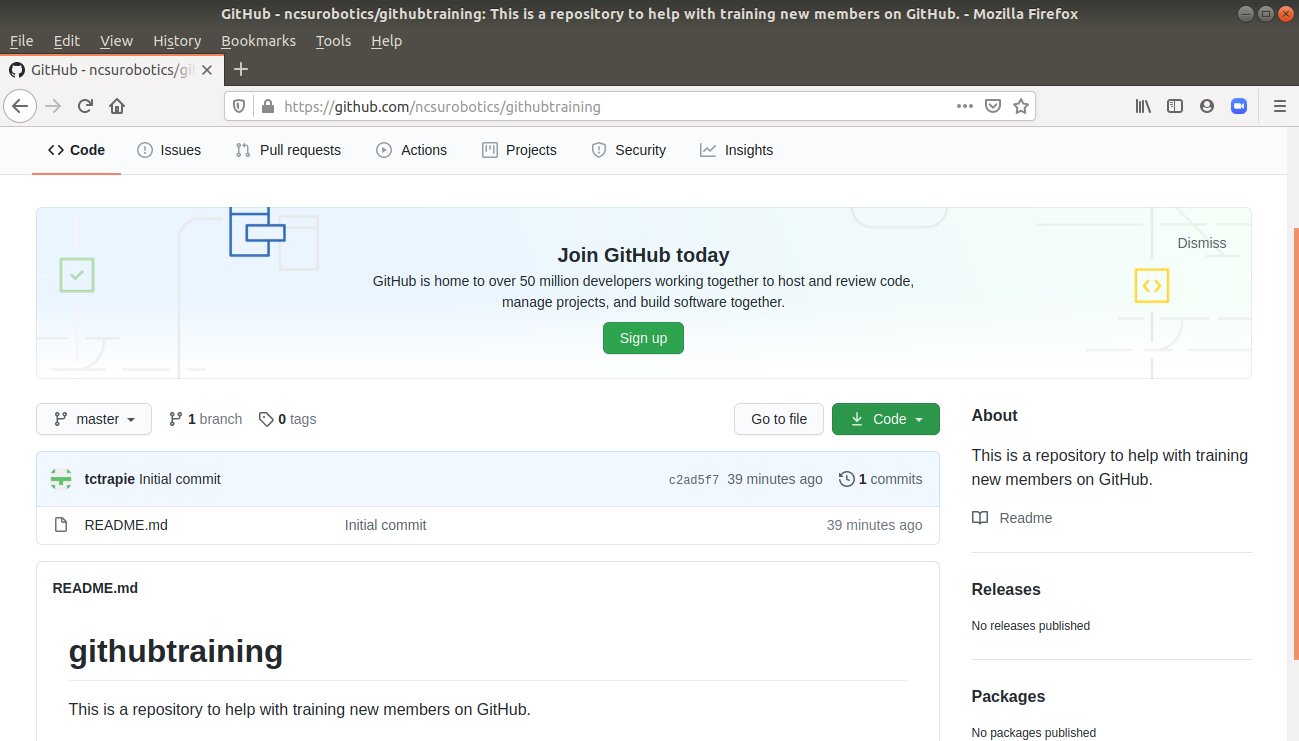Open the Bookmarks menu
Viewport: 1299px width, 741px height.
click(x=258, y=41)
